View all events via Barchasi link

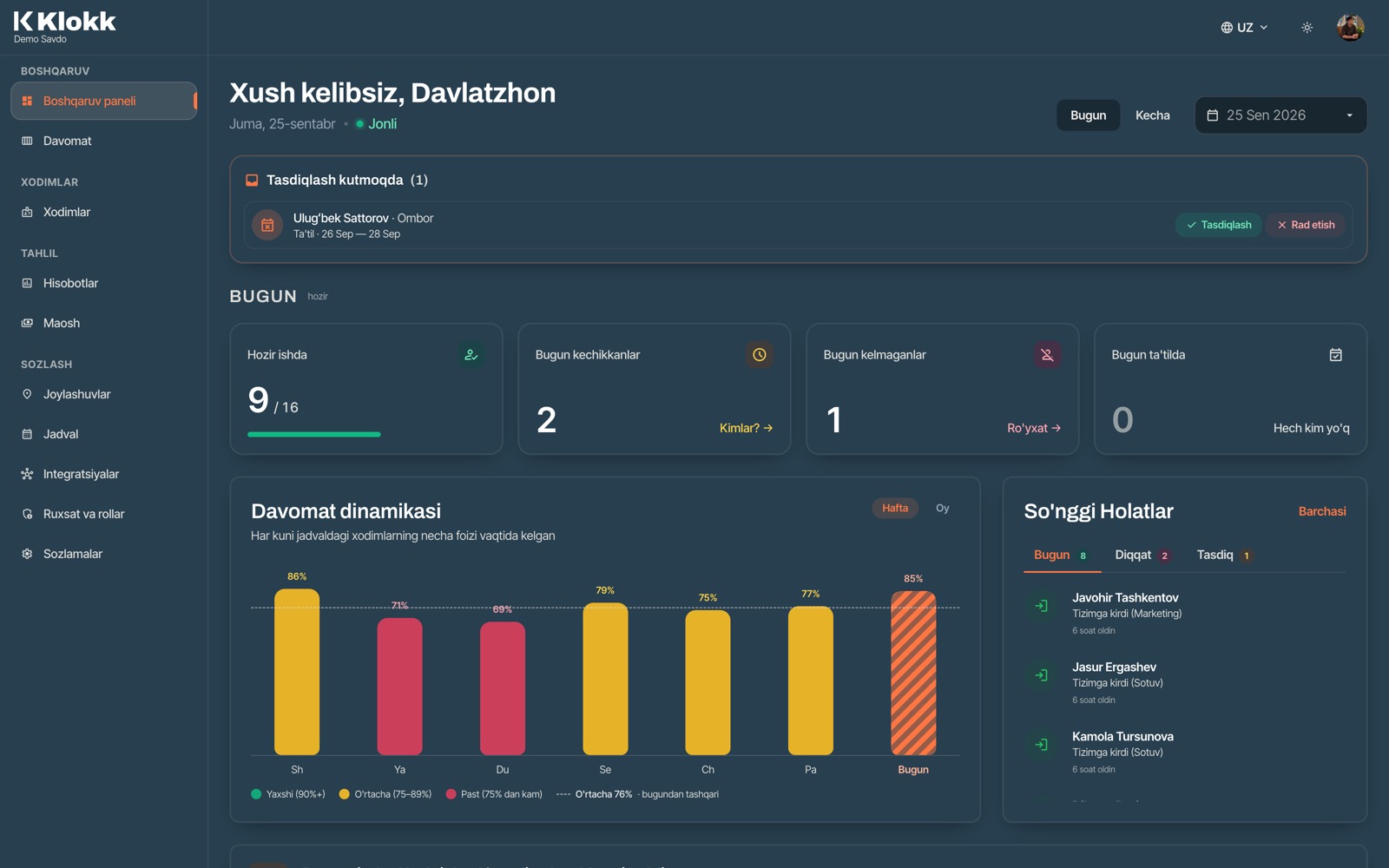click(x=1322, y=511)
